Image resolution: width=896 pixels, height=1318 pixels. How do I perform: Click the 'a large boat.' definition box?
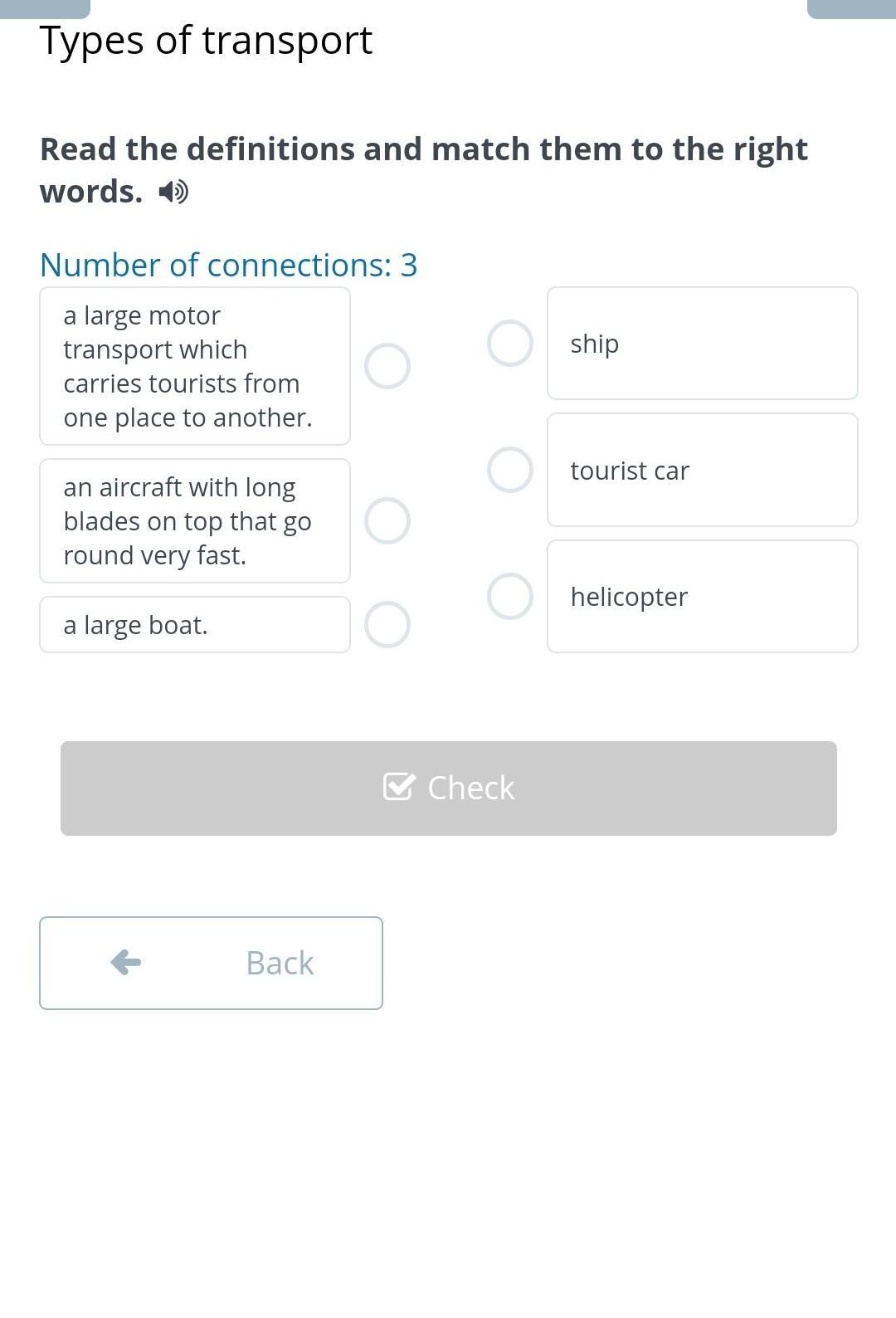point(195,625)
